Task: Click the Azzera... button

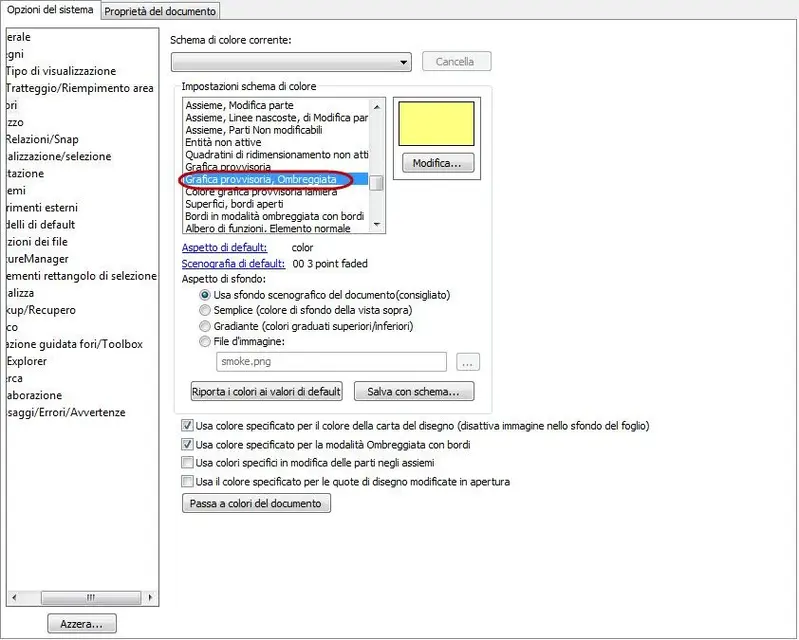Action: (82, 624)
